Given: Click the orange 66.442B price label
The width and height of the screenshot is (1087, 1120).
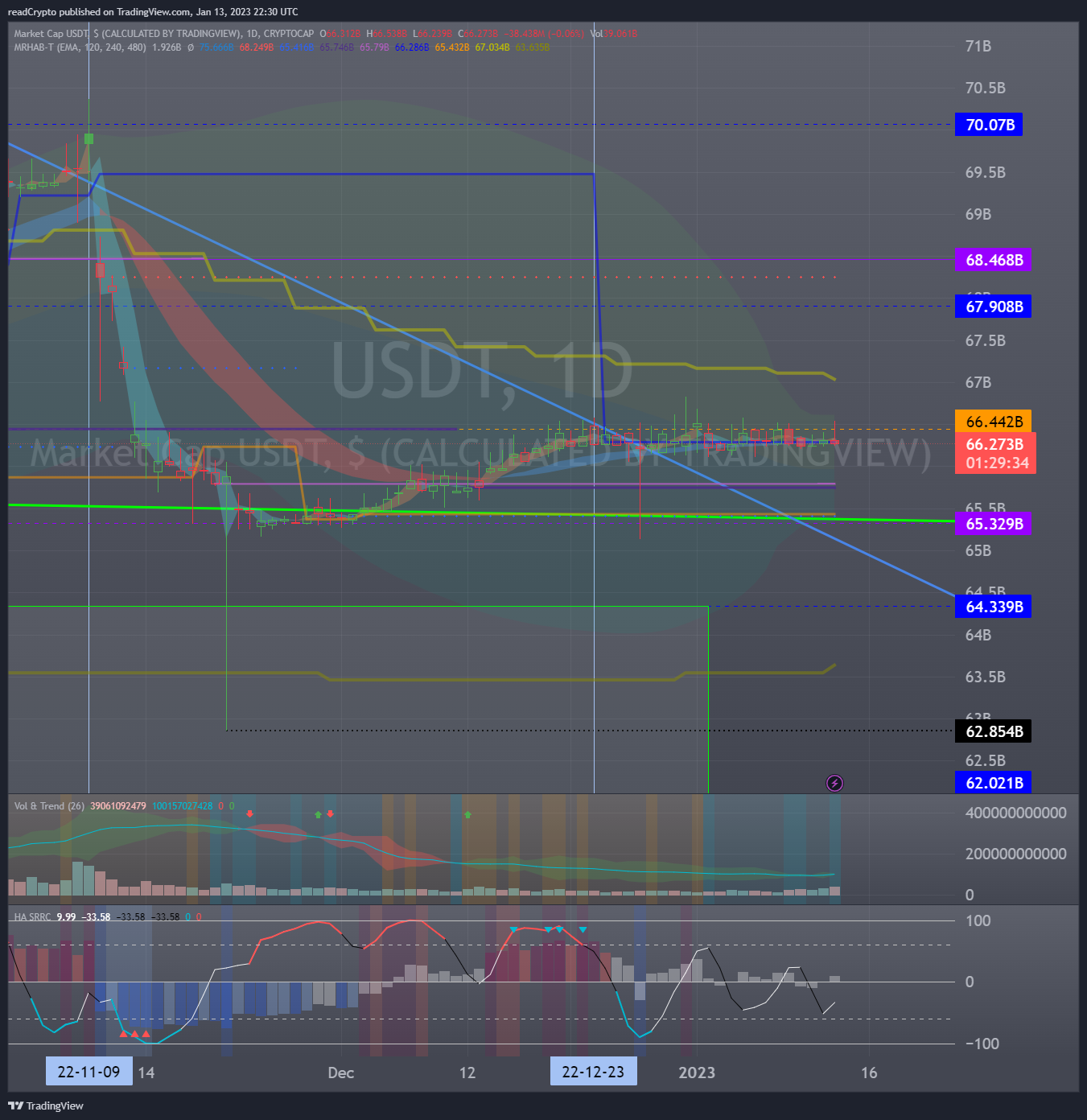Looking at the screenshot, I should point(993,422).
